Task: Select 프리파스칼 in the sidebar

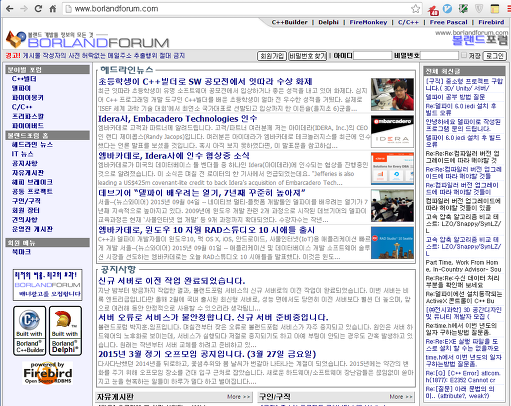Action: coord(28,116)
